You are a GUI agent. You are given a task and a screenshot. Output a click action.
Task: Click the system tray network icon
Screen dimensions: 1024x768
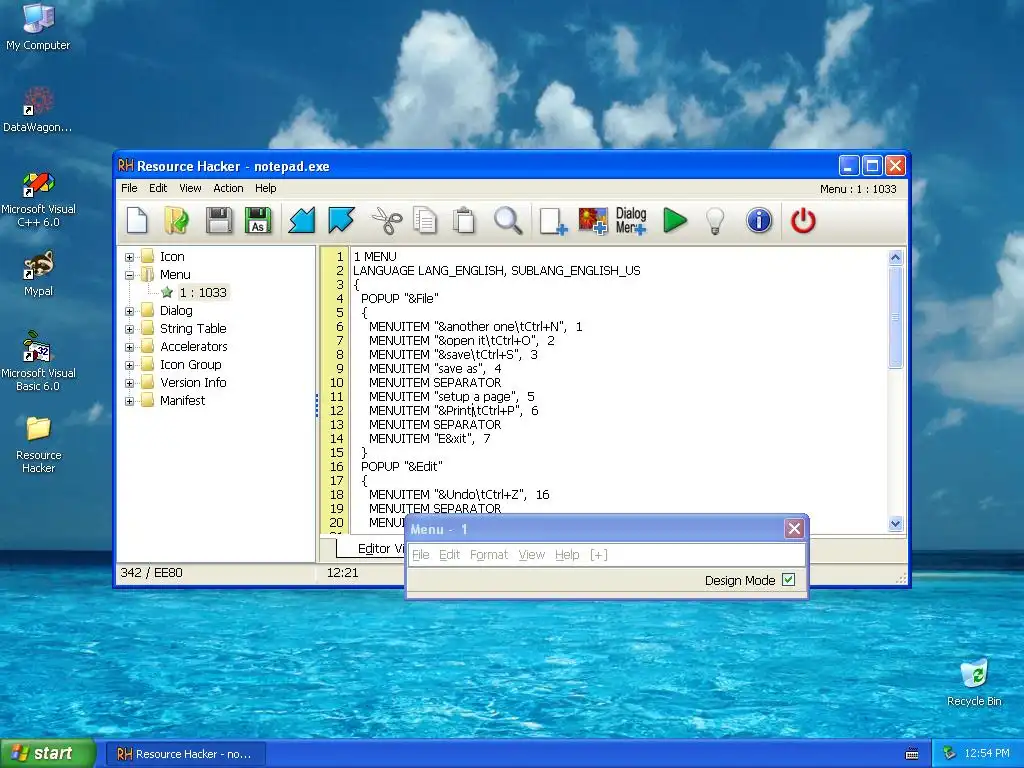[x=949, y=753]
